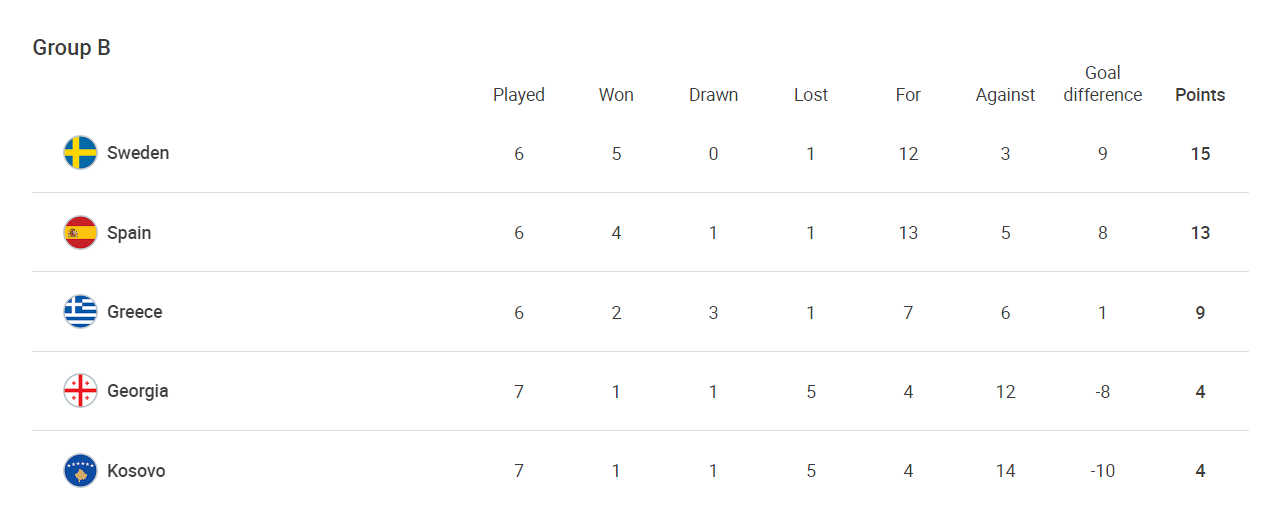
Task: Select Sweden's 15 points value
Action: pos(1200,154)
